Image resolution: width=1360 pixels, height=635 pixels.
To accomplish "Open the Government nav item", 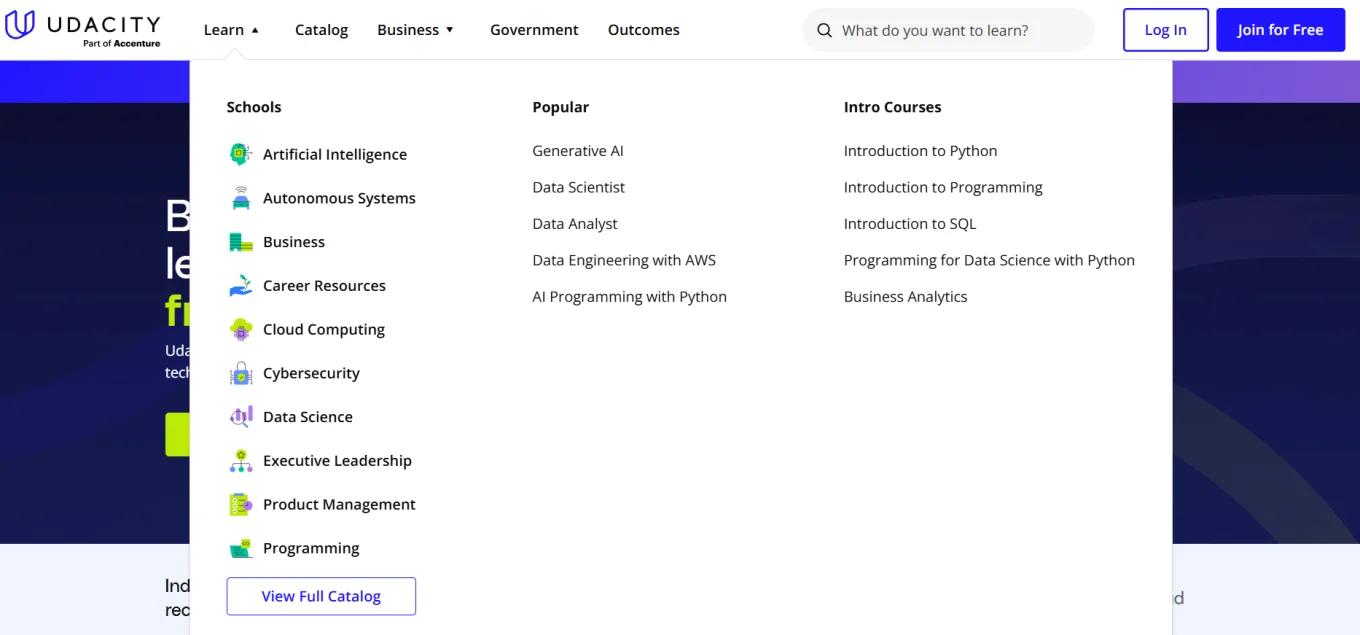I will pyautogui.click(x=534, y=30).
